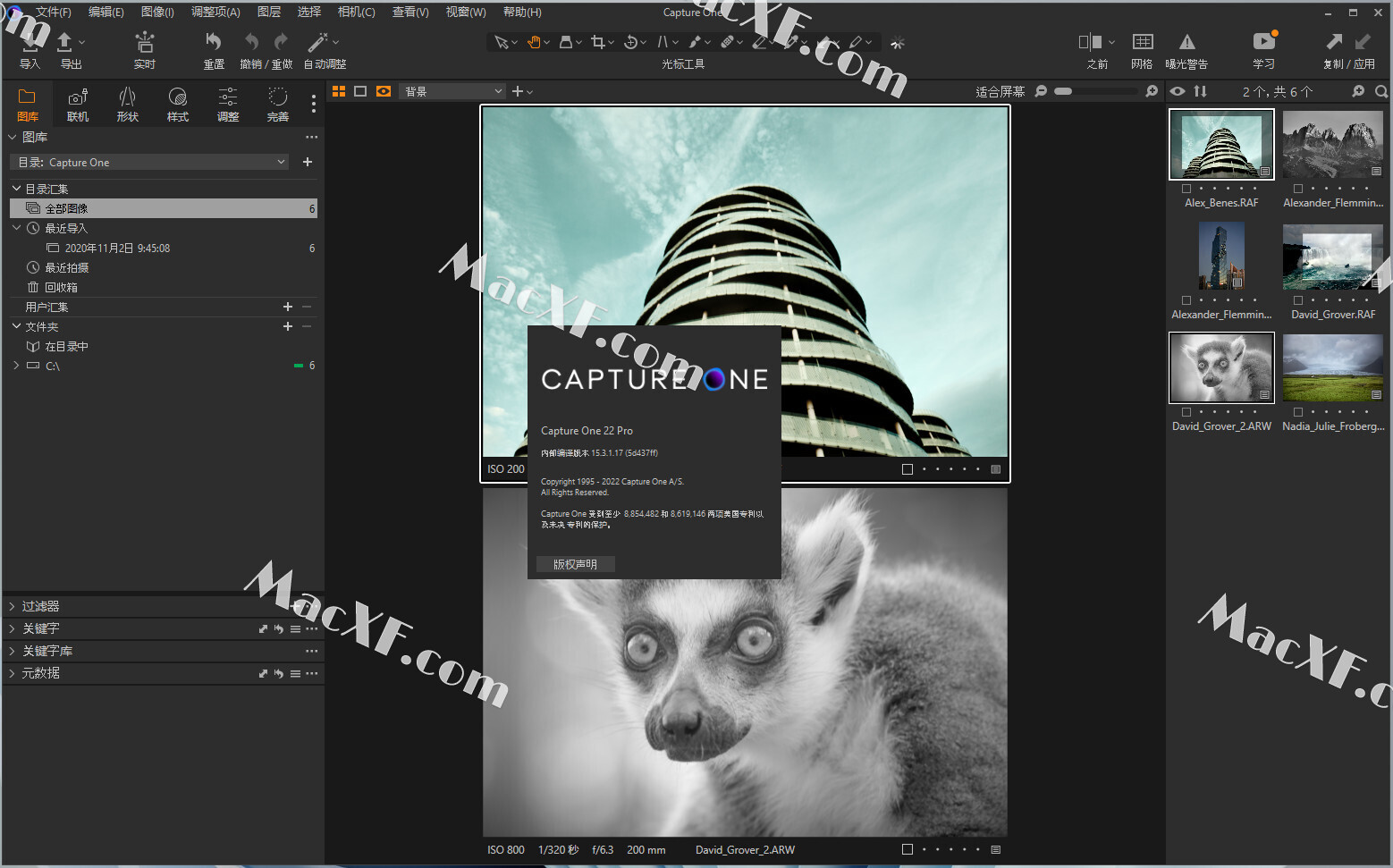Viewport: 1393px width, 868px height.
Task: Toggle the Exposure Warning (曝光警告) icon
Action: pyautogui.click(x=1186, y=42)
